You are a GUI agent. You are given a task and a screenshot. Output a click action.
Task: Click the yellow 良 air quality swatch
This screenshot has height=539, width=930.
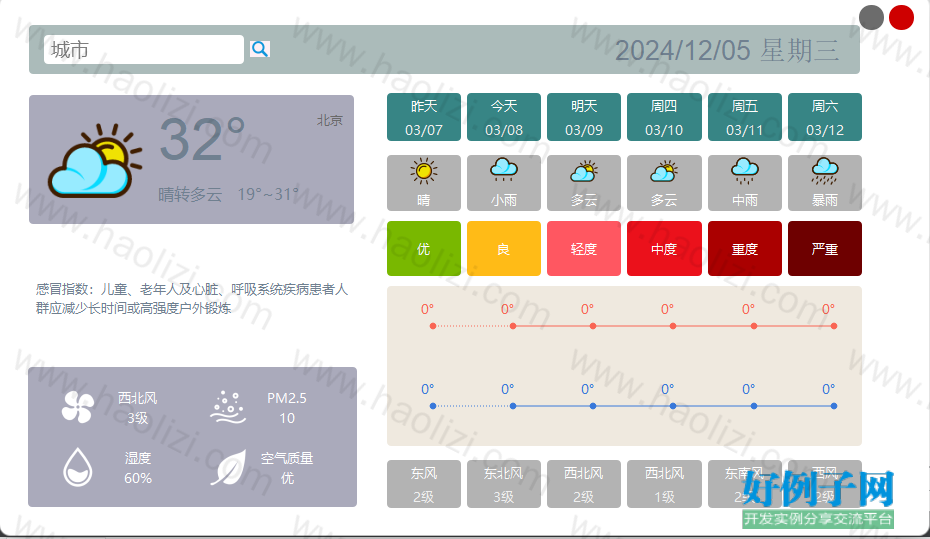click(x=504, y=248)
